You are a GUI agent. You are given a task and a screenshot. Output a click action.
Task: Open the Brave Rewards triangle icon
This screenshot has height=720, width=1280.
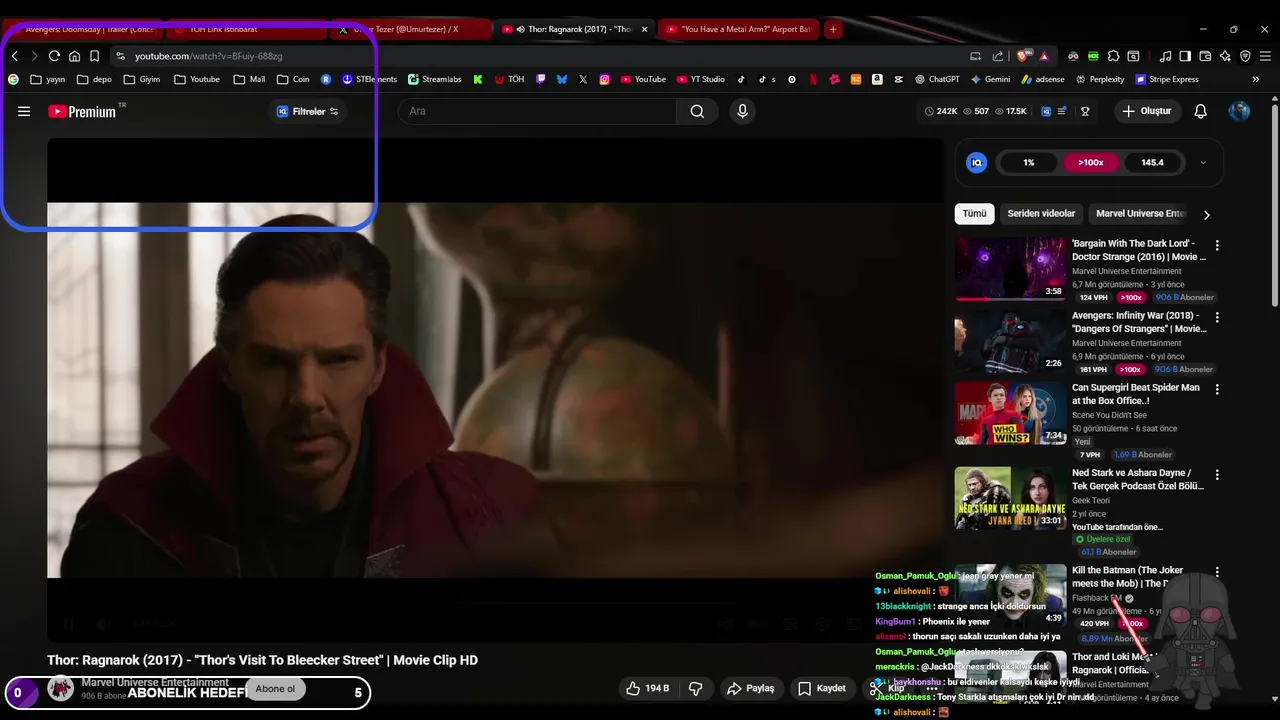[1044, 56]
